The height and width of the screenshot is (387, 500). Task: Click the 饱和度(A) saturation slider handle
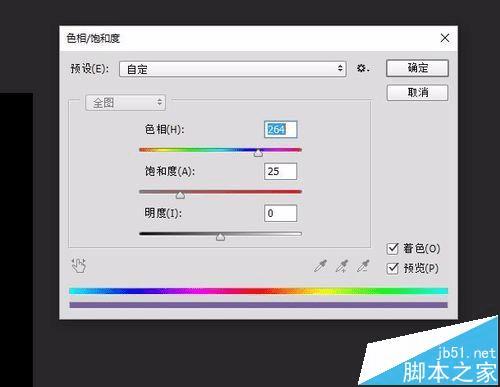point(180,195)
